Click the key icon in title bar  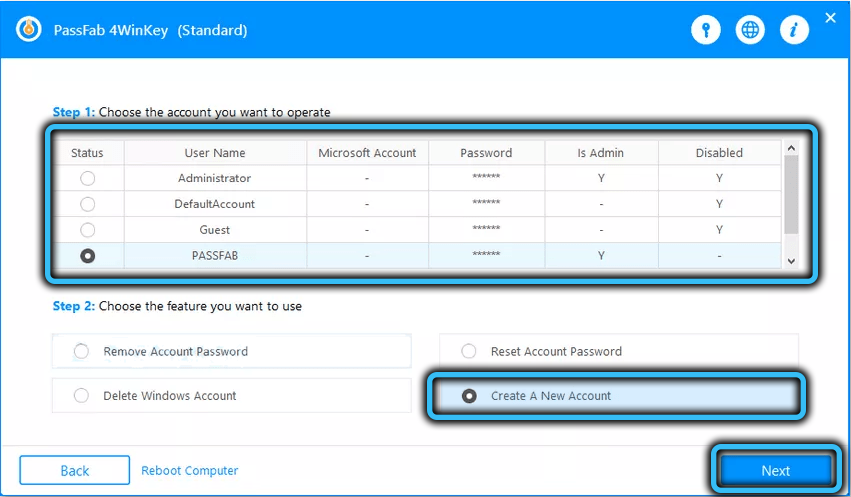point(706,30)
